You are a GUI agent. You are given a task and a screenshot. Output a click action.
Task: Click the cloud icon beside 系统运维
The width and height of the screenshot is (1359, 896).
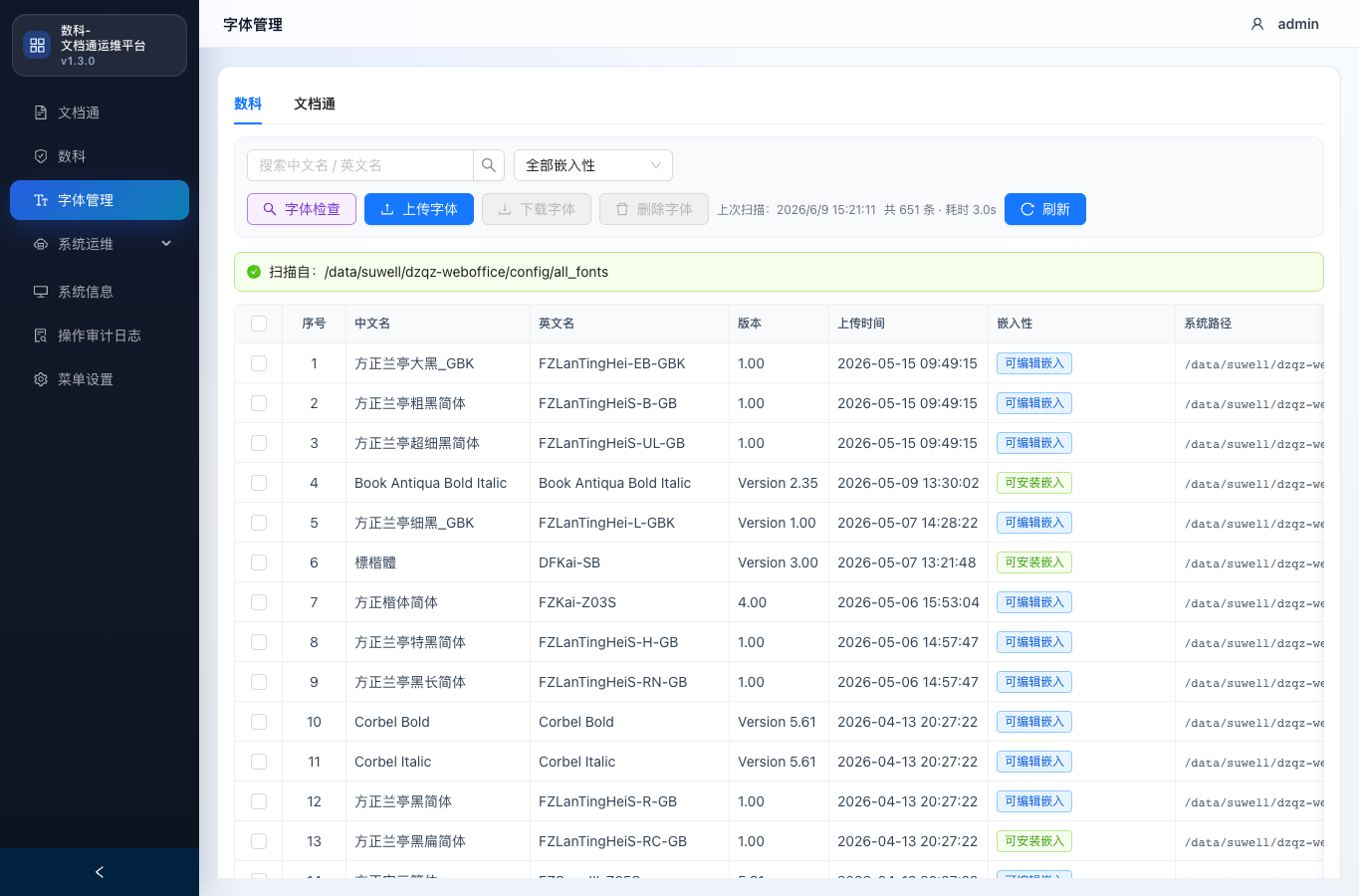[x=41, y=244]
